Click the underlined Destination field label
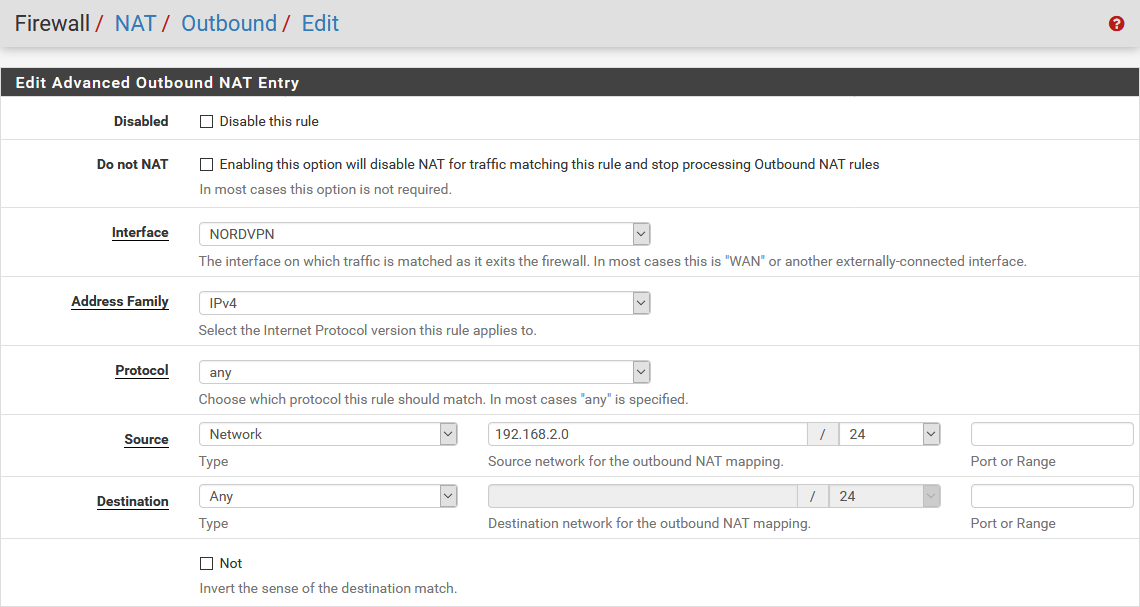The height and width of the screenshot is (607, 1140). [x=133, y=502]
